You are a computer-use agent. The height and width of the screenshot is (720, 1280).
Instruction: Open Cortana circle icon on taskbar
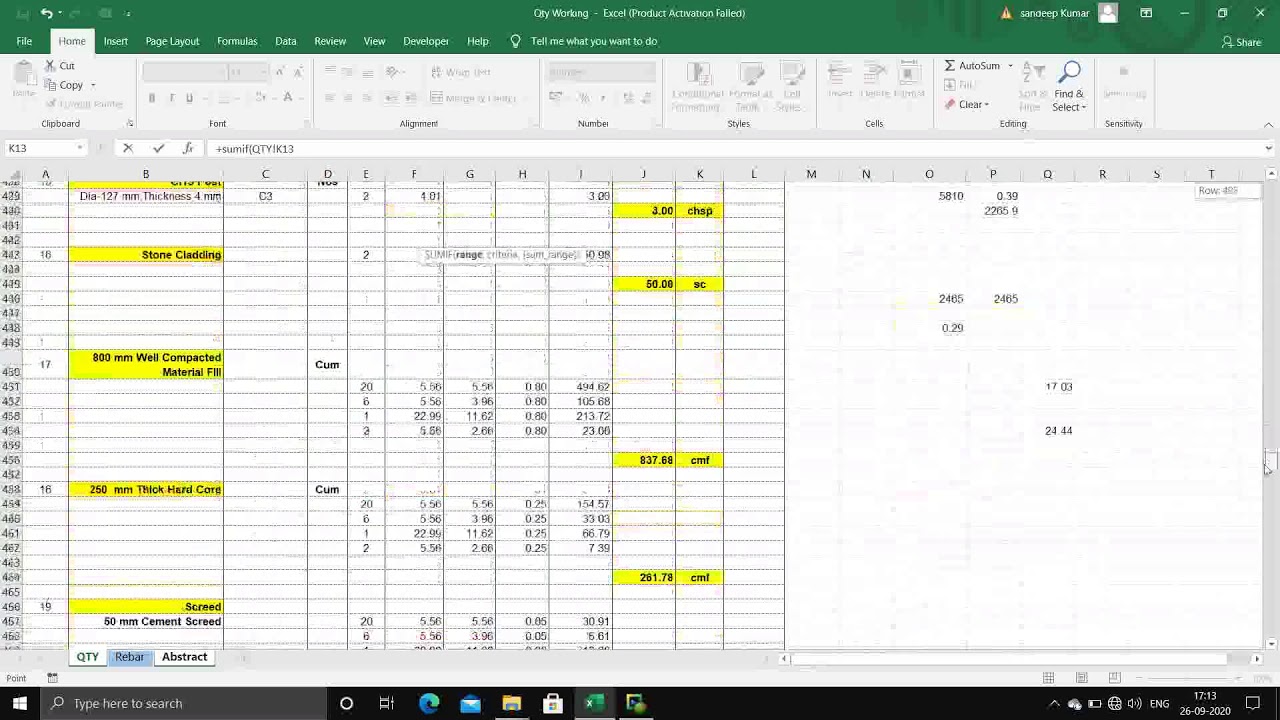click(346, 703)
